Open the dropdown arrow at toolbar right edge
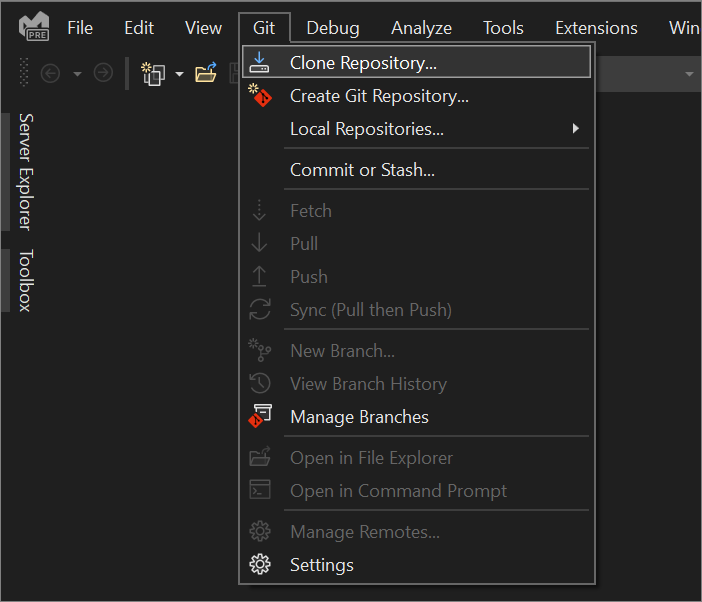The width and height of the screenshot is (702, 602). click(x=689, y=74)
